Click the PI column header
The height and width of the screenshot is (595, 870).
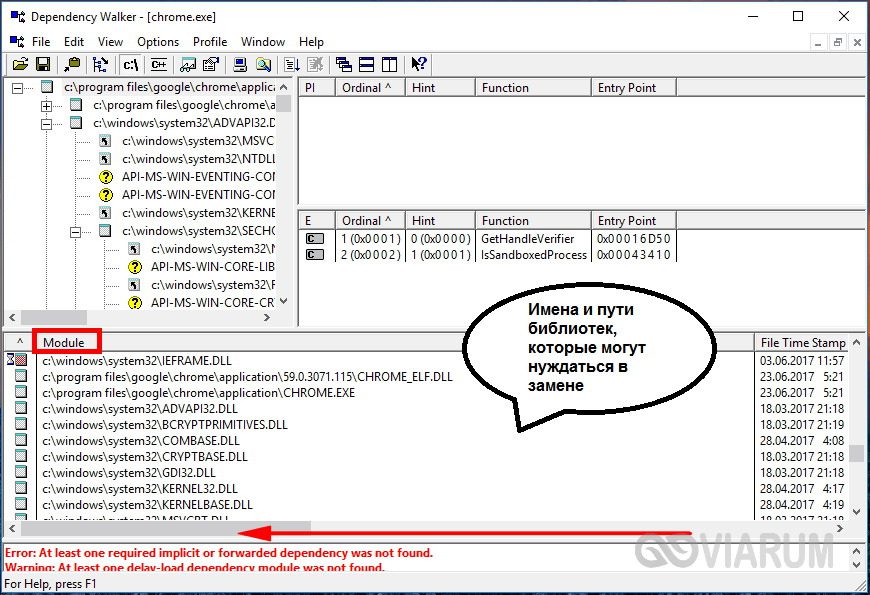(317, 88)
